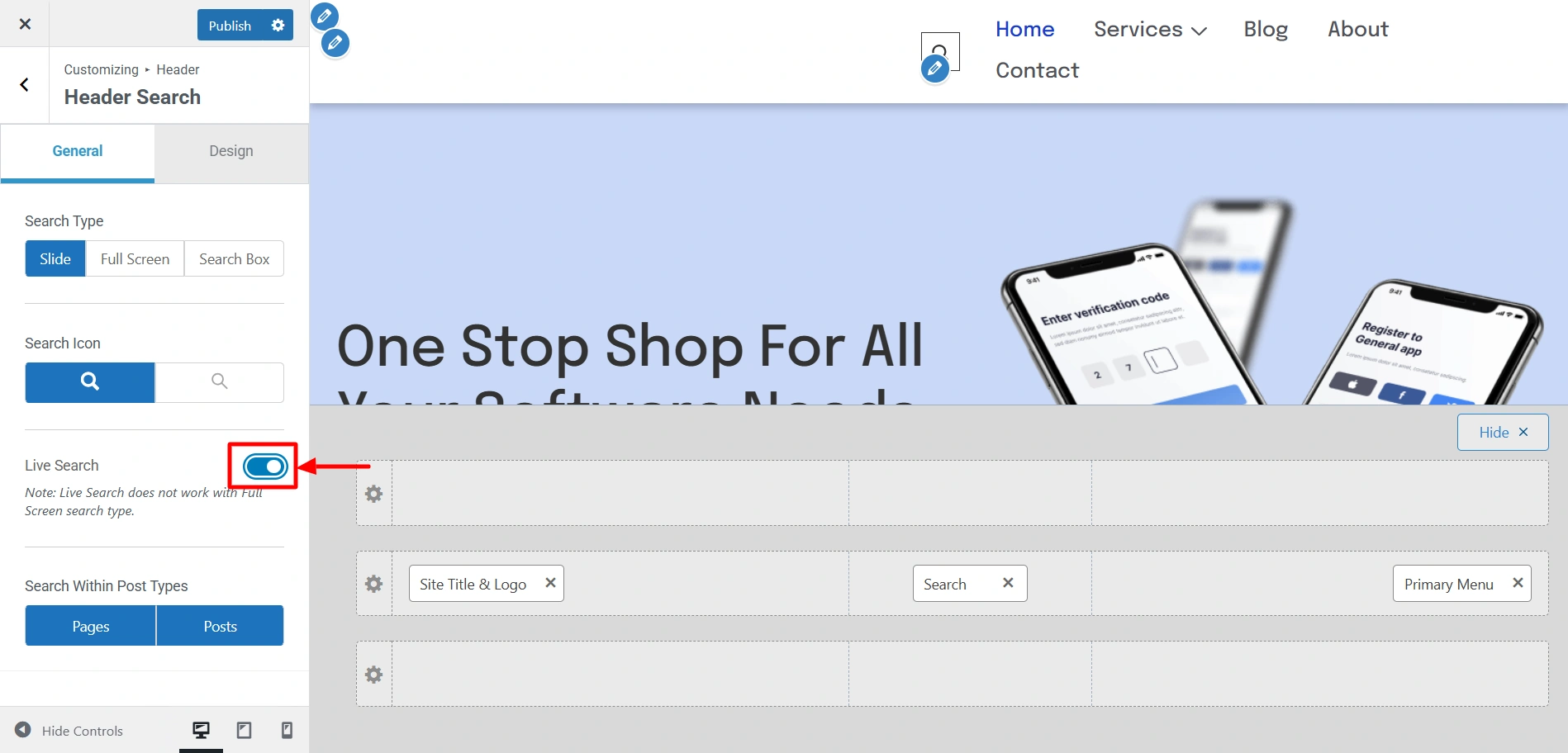Screen dimensions: 1568x753
Task: Click the phone mockup hero image
Action: click(x=1271, y=302)
